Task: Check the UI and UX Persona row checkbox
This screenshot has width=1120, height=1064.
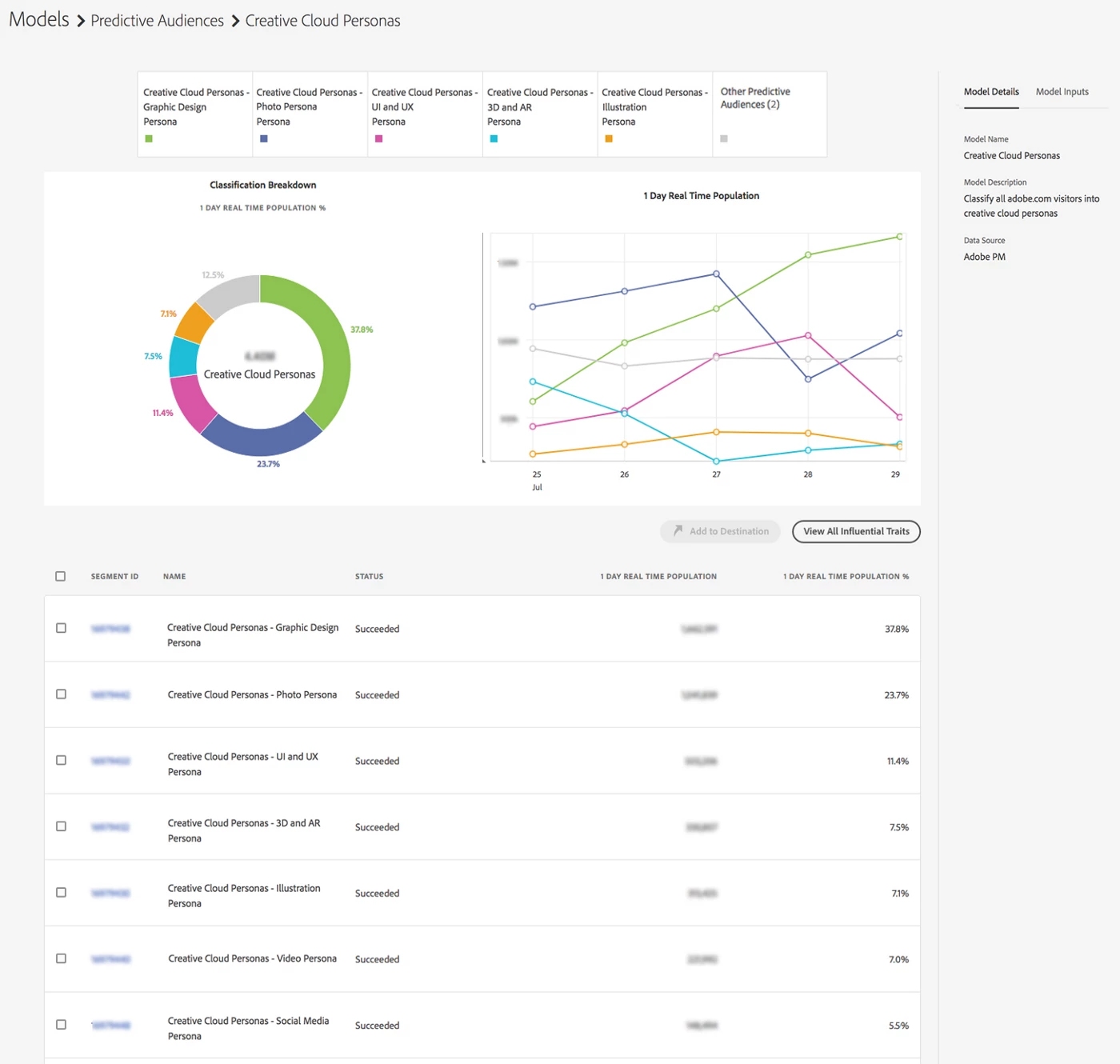Action: pyautogui.click(x=61, y=760)
